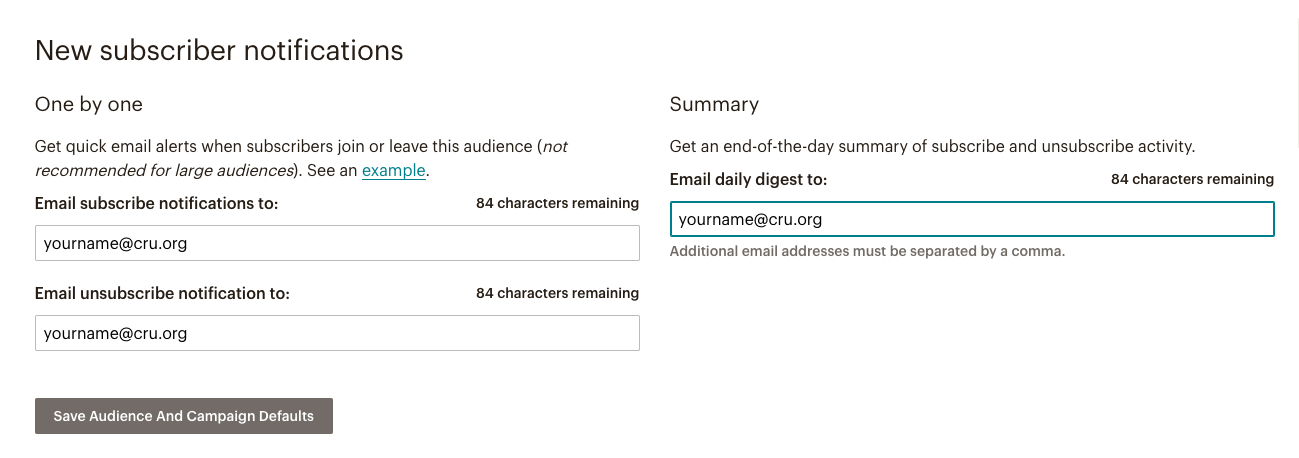Click the italic 'not recommended for large audiences' note

click(x=165, y=170)
